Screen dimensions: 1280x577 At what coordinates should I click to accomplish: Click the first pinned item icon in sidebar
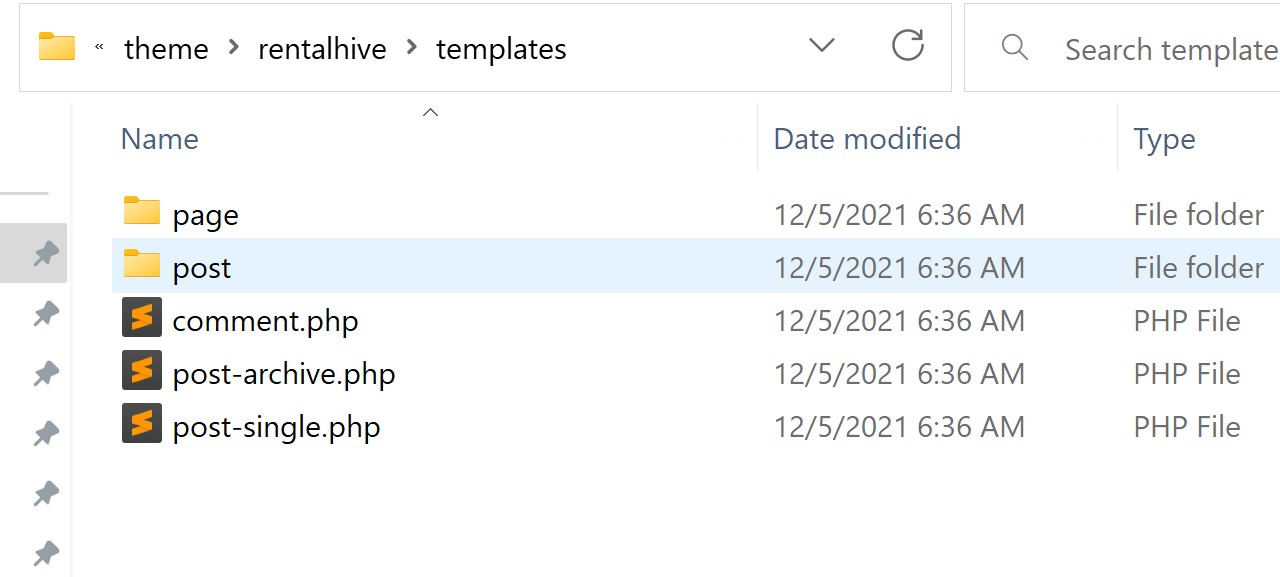coord(45,254)
